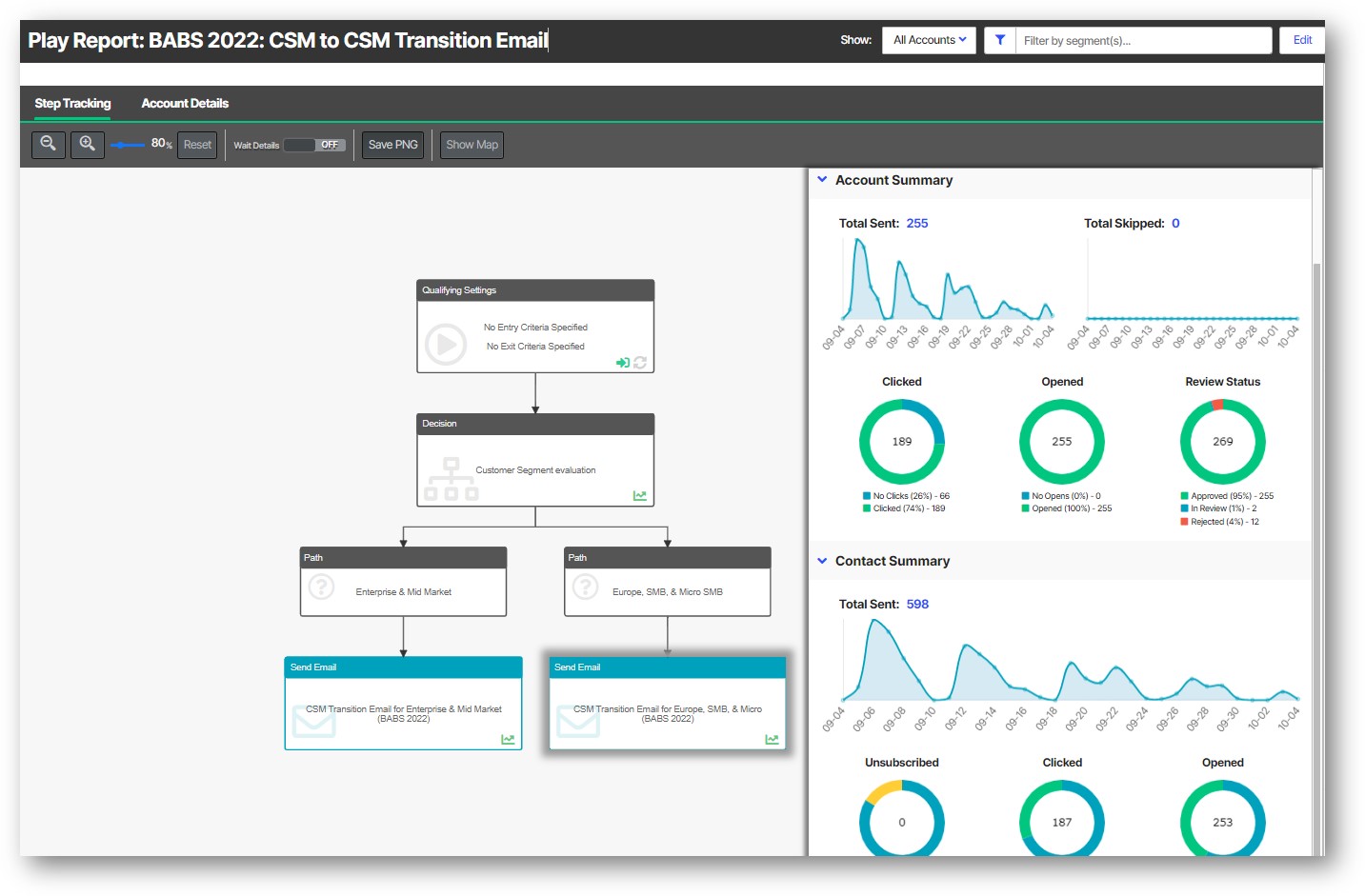Select the zoom out magnifier icon
The height and width of the screenshot is (896, 1365).
[49, 144]
